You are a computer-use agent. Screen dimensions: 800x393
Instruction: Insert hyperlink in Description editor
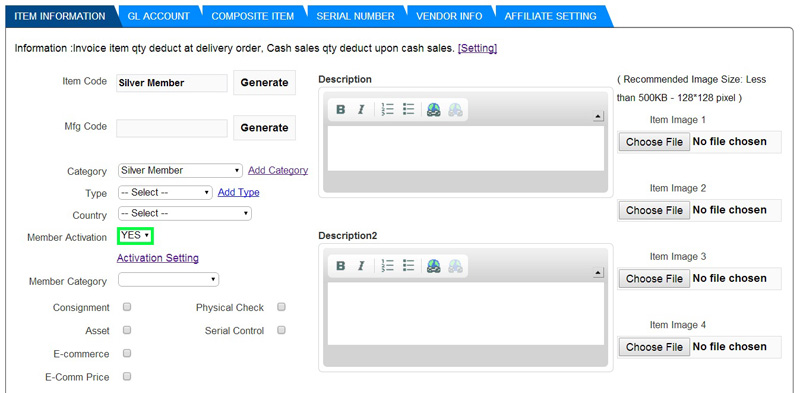click(x=434, y=110)
